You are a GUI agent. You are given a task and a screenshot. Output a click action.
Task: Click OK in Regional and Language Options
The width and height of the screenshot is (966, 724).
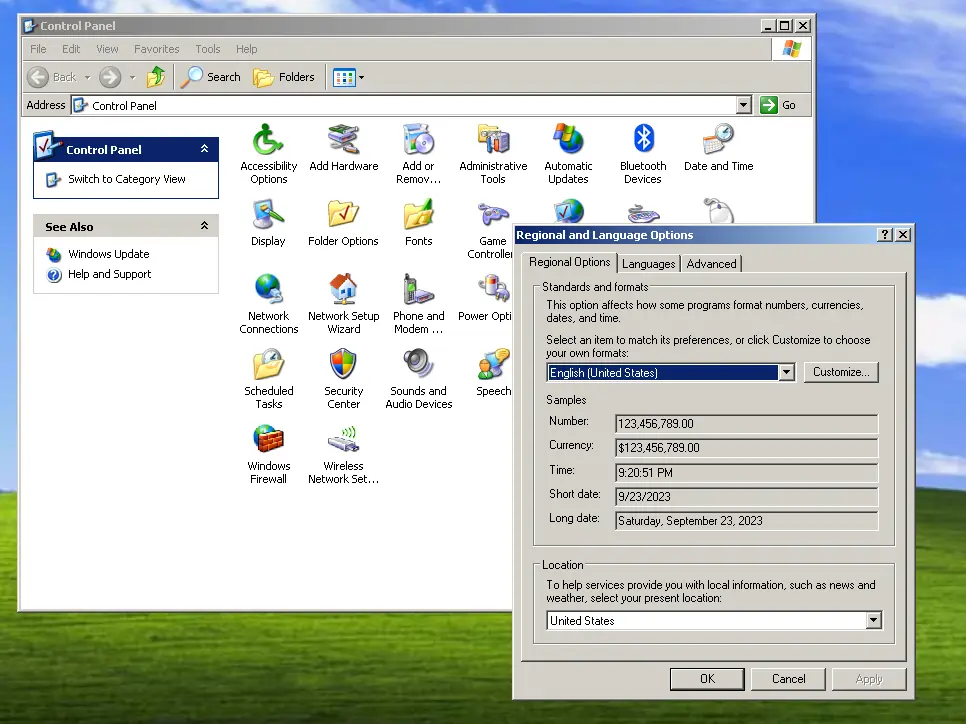pos(707,679)
